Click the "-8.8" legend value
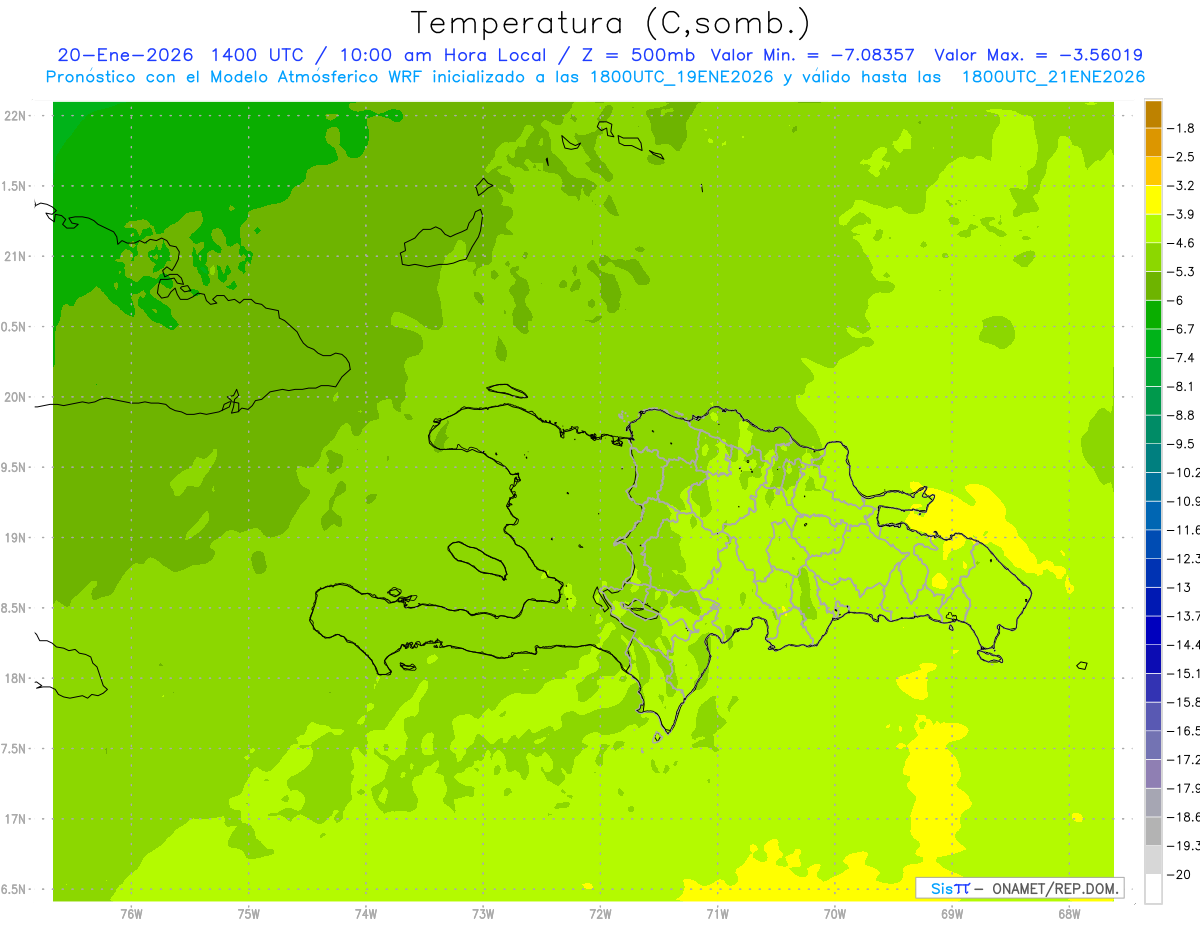 click(1183, 415)
